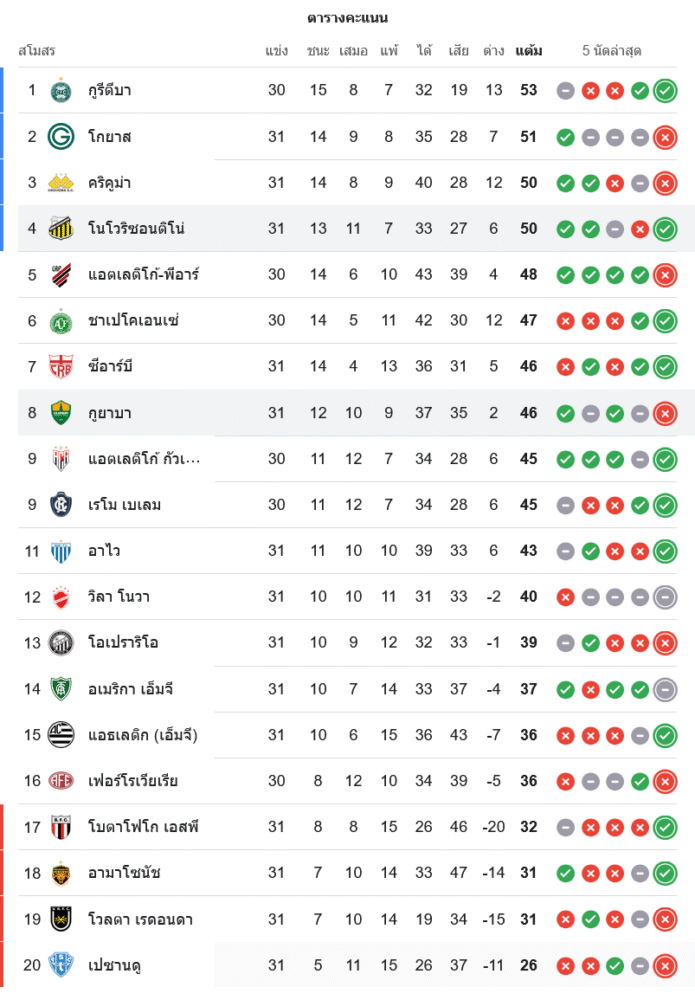Sort table by แต้ม points column

tap(529, 51)
